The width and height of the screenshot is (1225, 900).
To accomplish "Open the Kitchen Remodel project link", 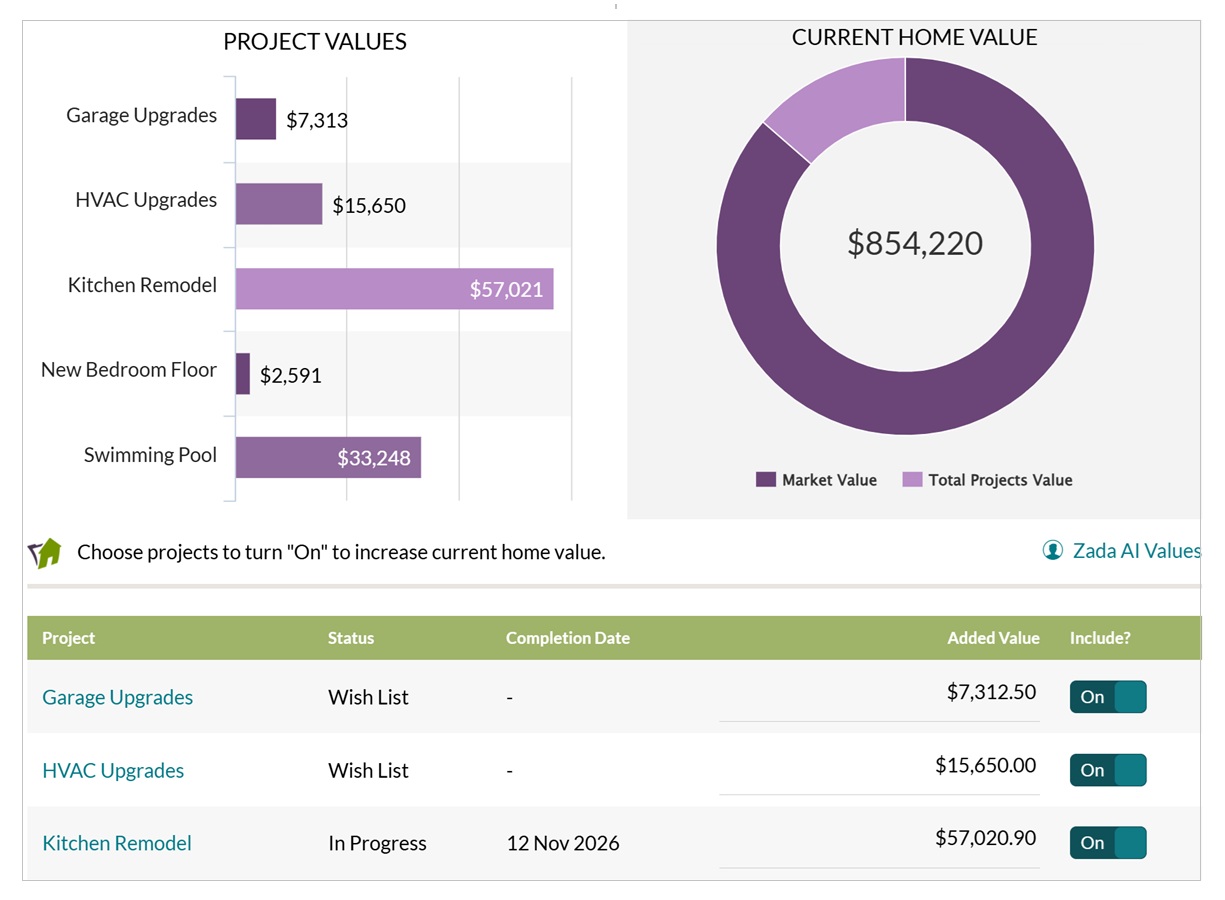I will click(116, 843).
